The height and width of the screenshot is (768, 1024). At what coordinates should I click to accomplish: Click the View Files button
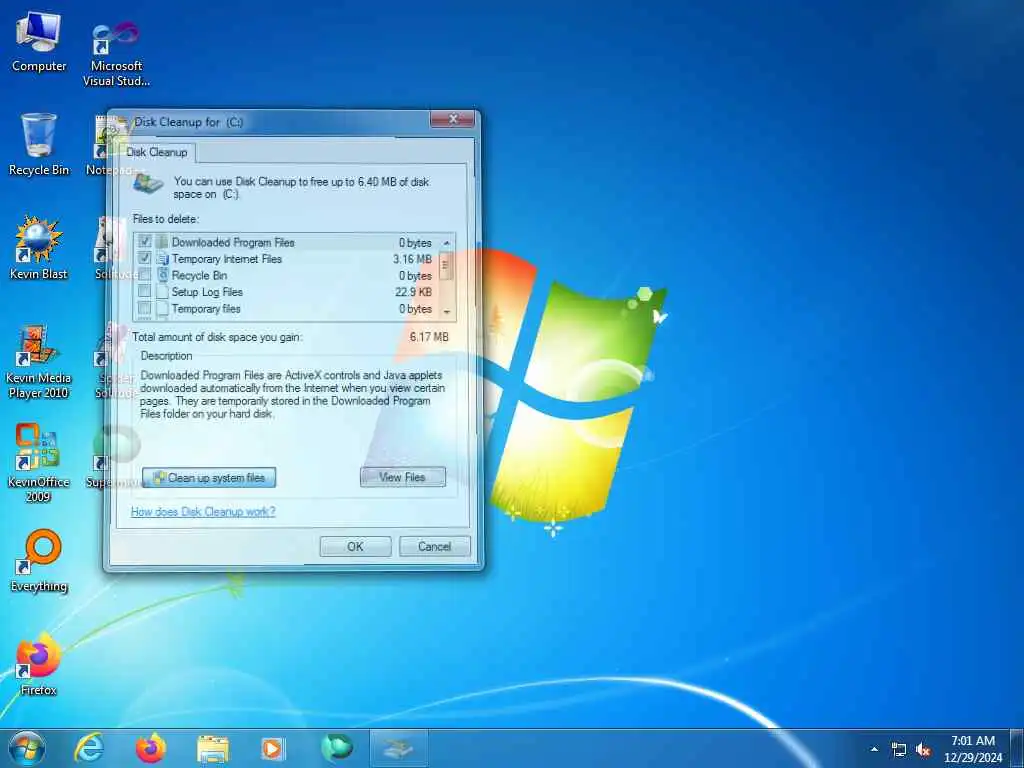point(402,477)
